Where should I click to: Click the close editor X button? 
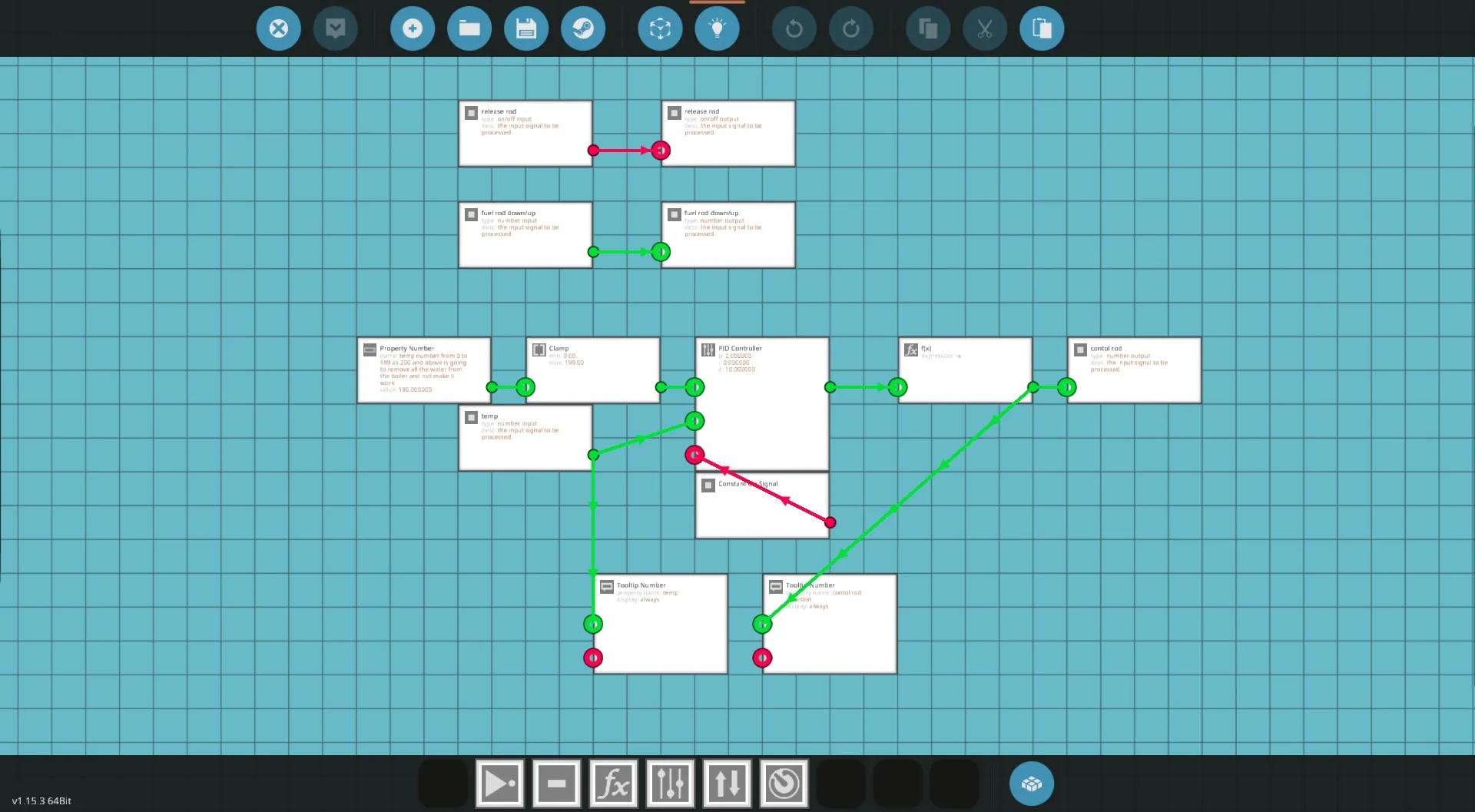(278, 29)
